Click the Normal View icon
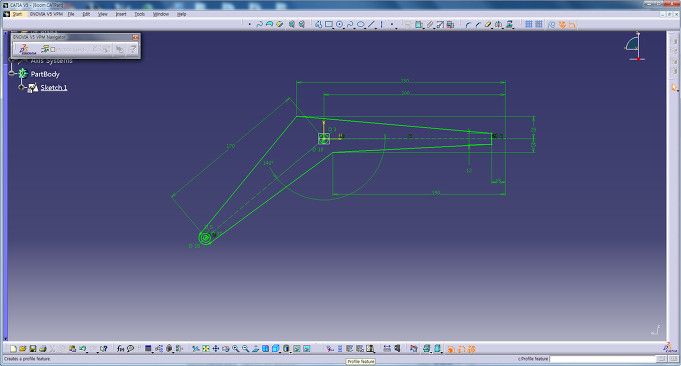Screen dimensions: 681x366 [256, 349]
